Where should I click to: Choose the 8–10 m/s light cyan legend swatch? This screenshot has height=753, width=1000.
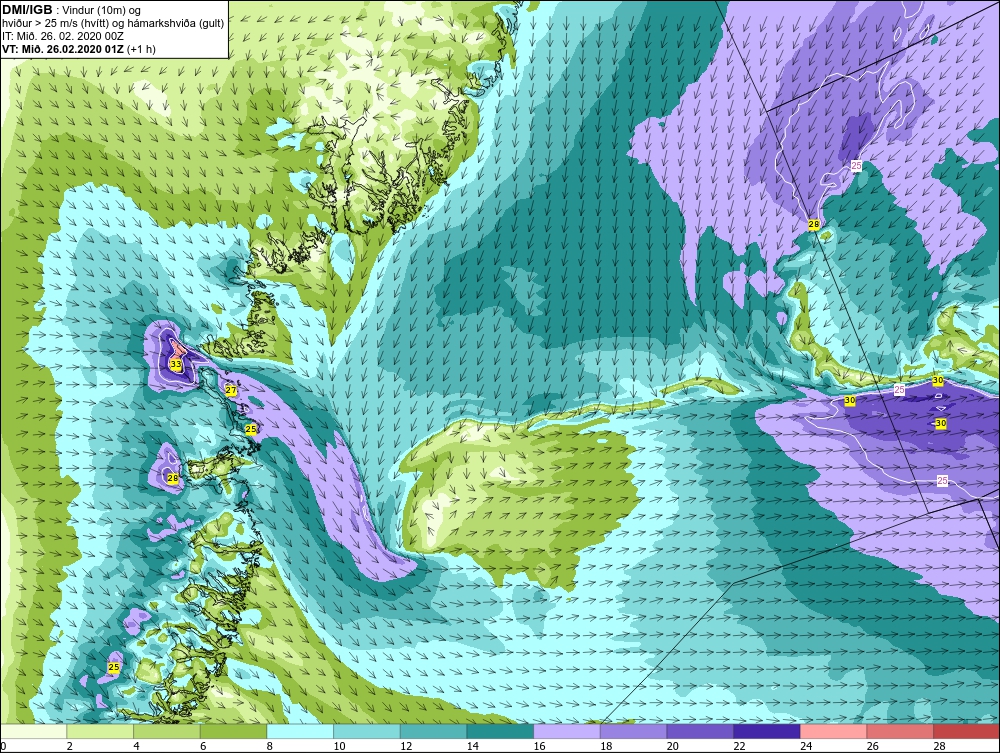300,731
